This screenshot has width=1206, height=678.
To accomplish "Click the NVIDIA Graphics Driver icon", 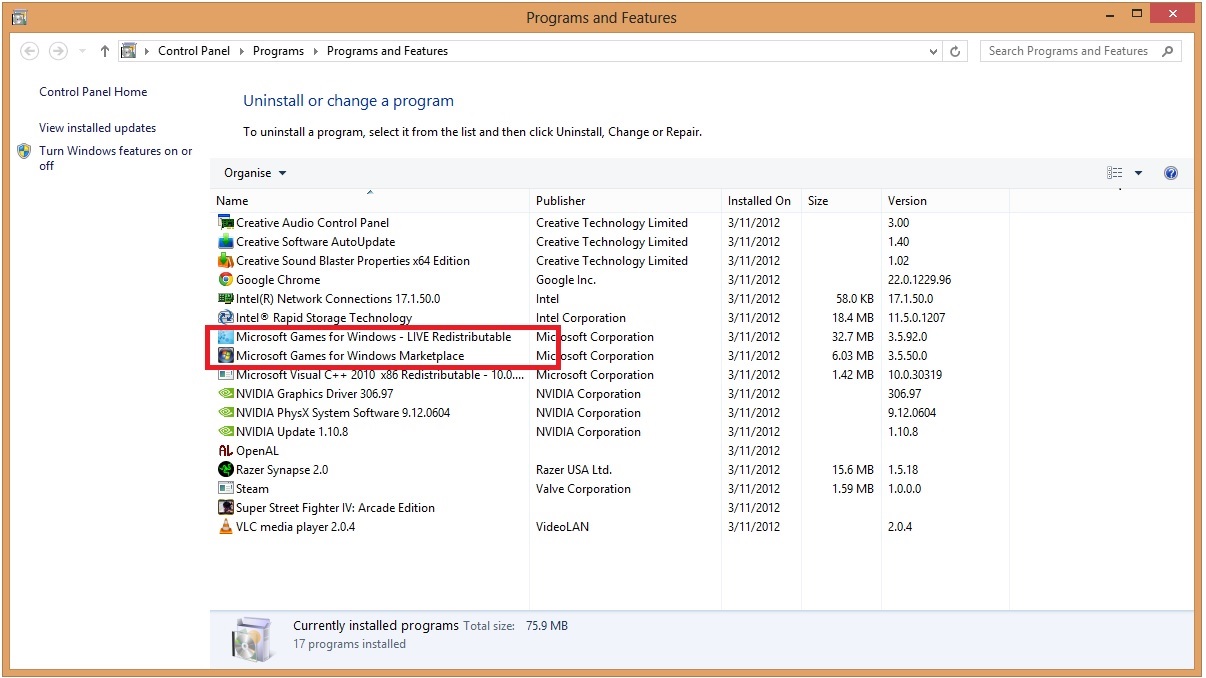I will (x=225, y=394).
